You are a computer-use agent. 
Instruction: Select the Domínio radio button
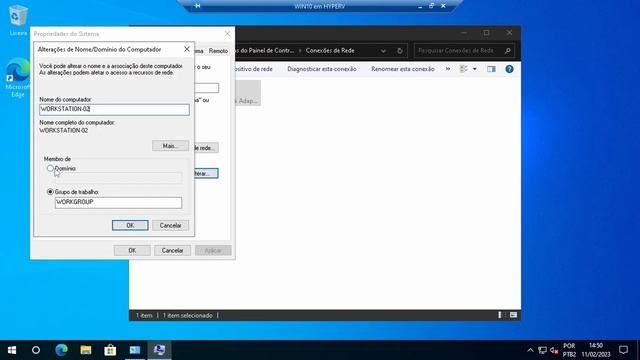click(x=50, y=168)
